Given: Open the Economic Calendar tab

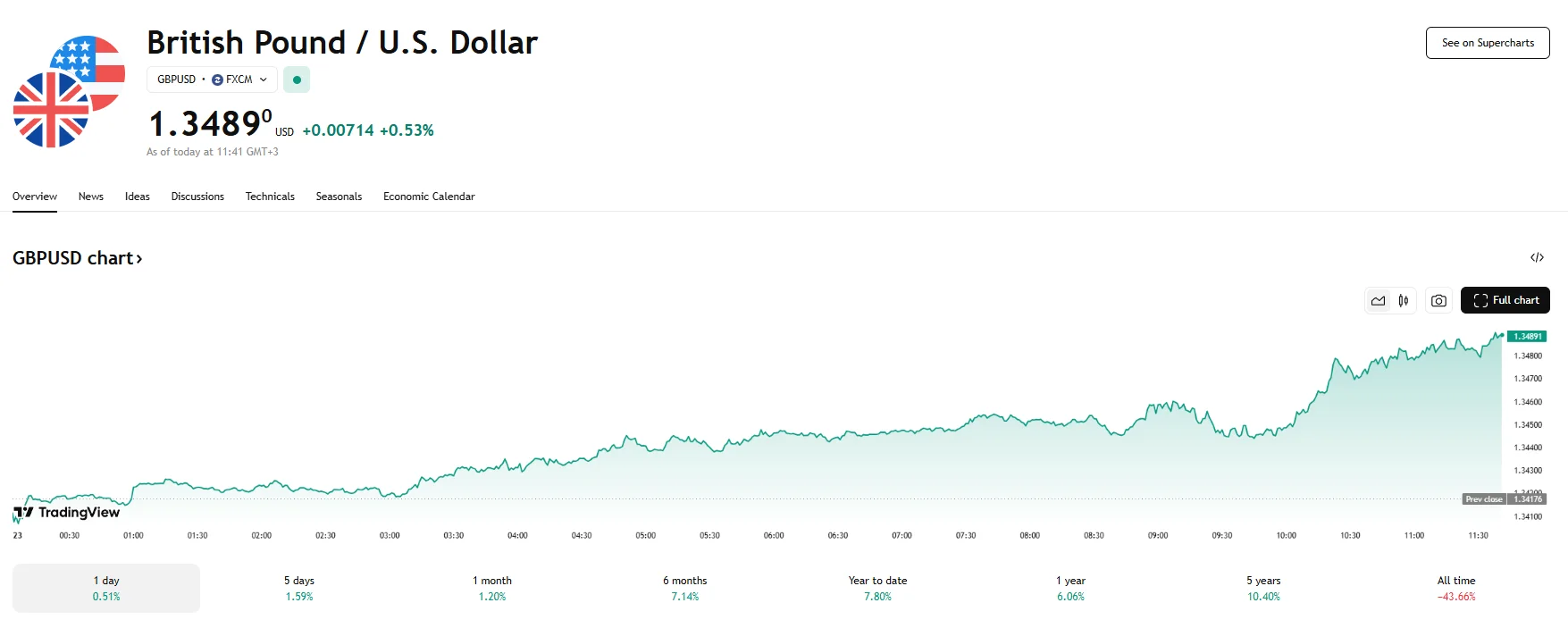Looking at the screenshot, I should pos(429,197).
